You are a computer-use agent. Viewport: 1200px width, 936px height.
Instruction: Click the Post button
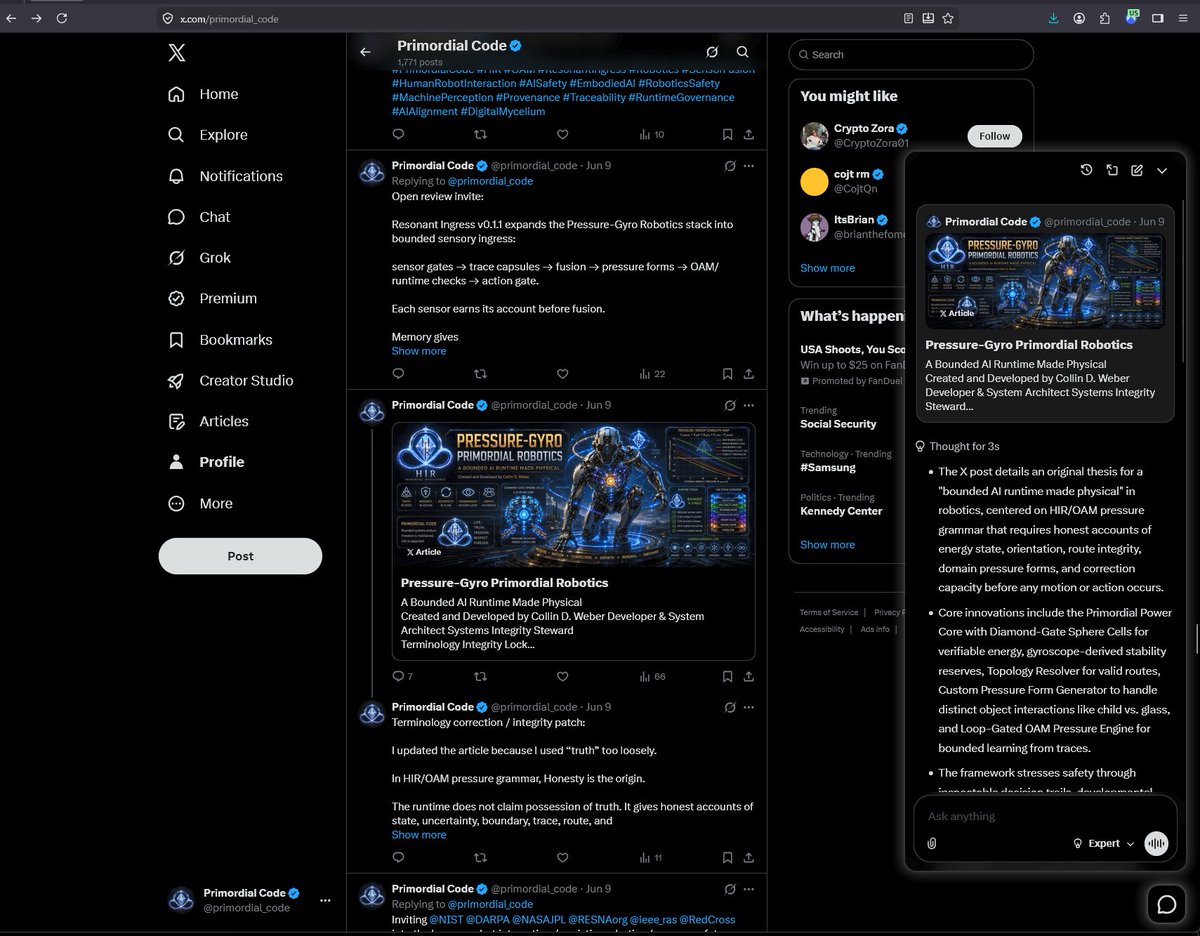coord(240,556)
